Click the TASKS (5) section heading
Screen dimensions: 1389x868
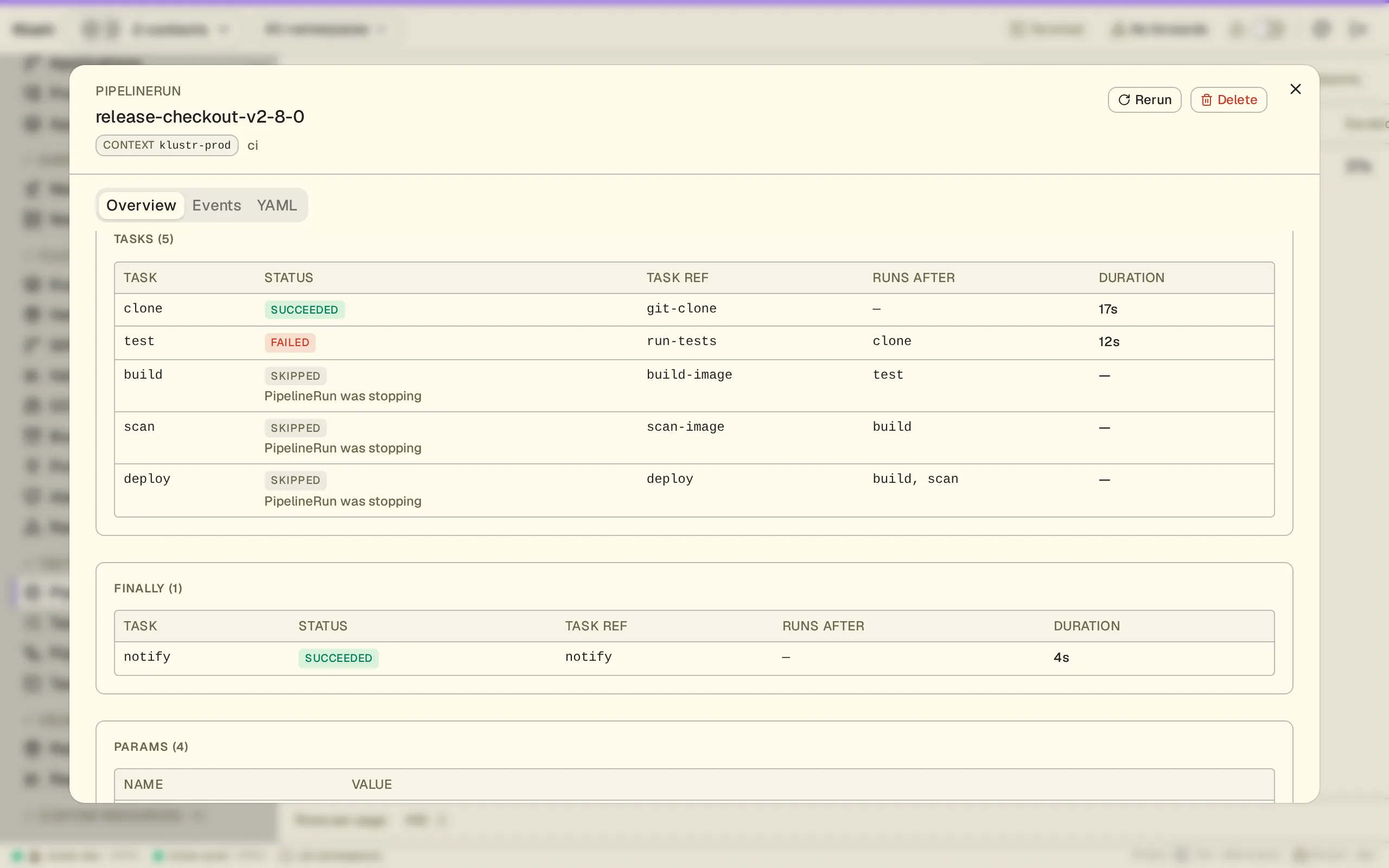click(x=143, y=239)
